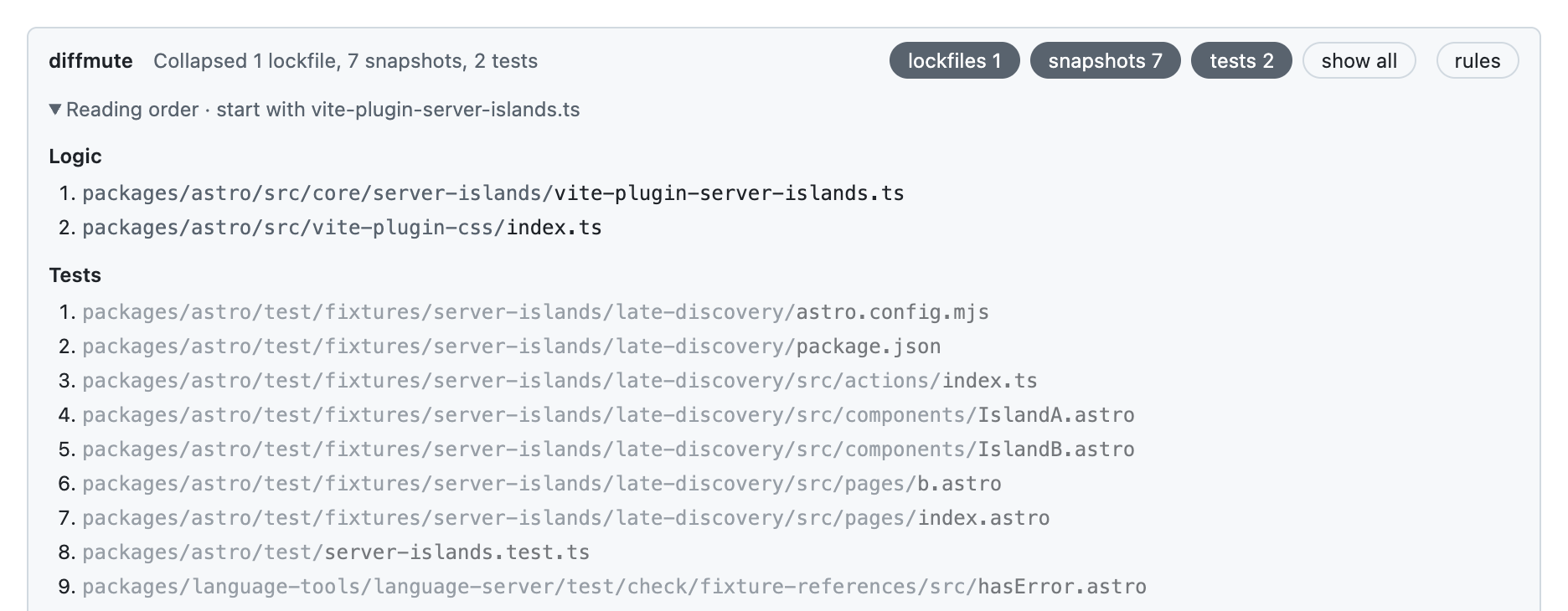Screen dimensions: 1568x611
Task: Open pages/index.astro fixture file
Action: [566, 518]
